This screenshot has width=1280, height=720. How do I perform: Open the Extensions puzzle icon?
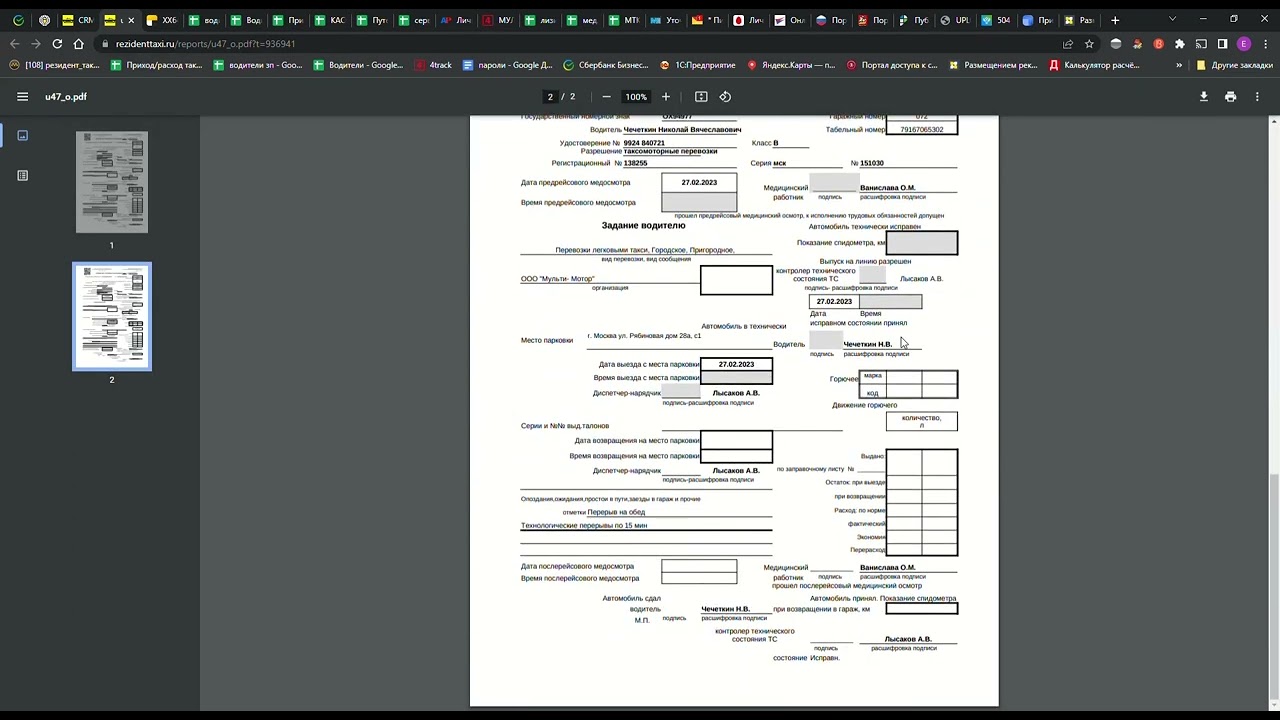pos(1180,44)
